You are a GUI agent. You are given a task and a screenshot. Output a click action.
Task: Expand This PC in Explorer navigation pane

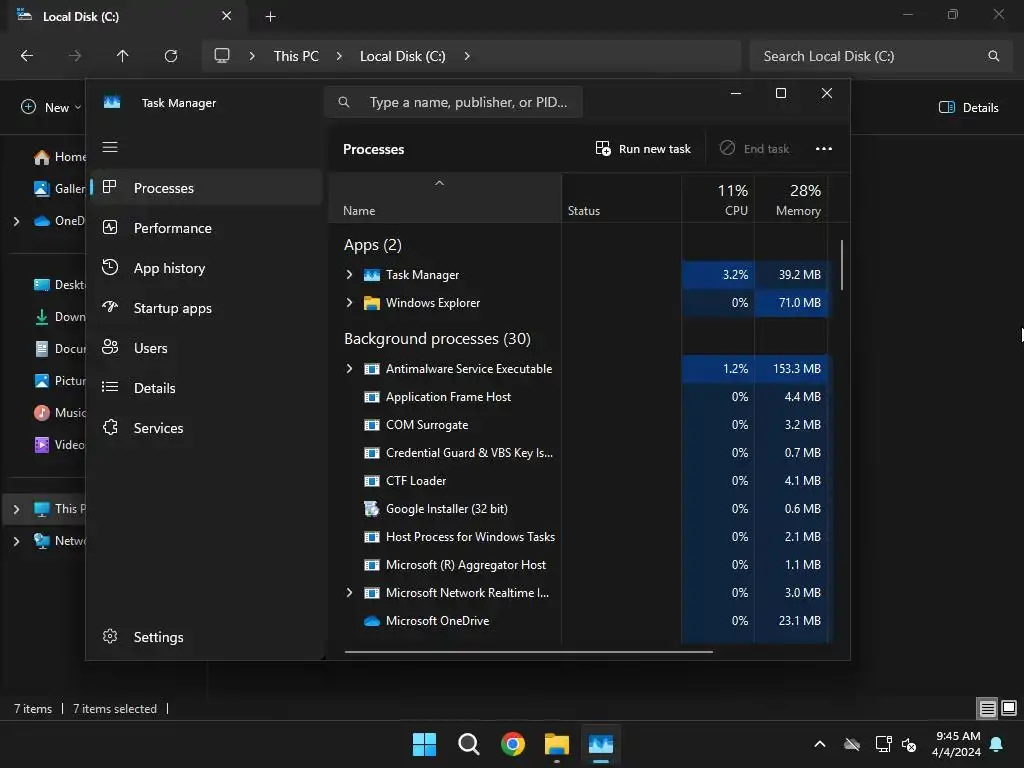tap(16, 509)
